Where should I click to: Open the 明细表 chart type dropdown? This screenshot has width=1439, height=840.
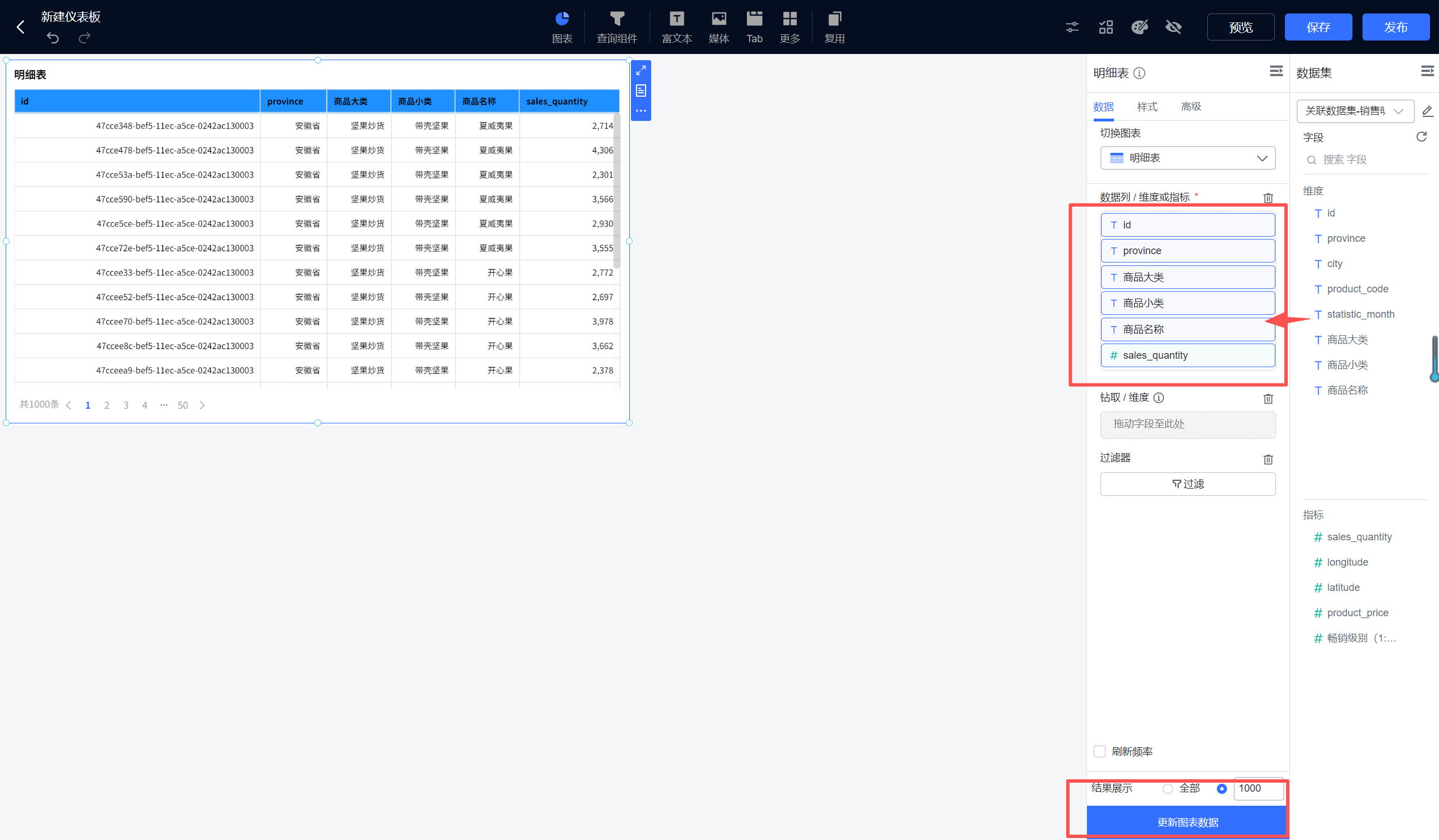click(1187, 158)
